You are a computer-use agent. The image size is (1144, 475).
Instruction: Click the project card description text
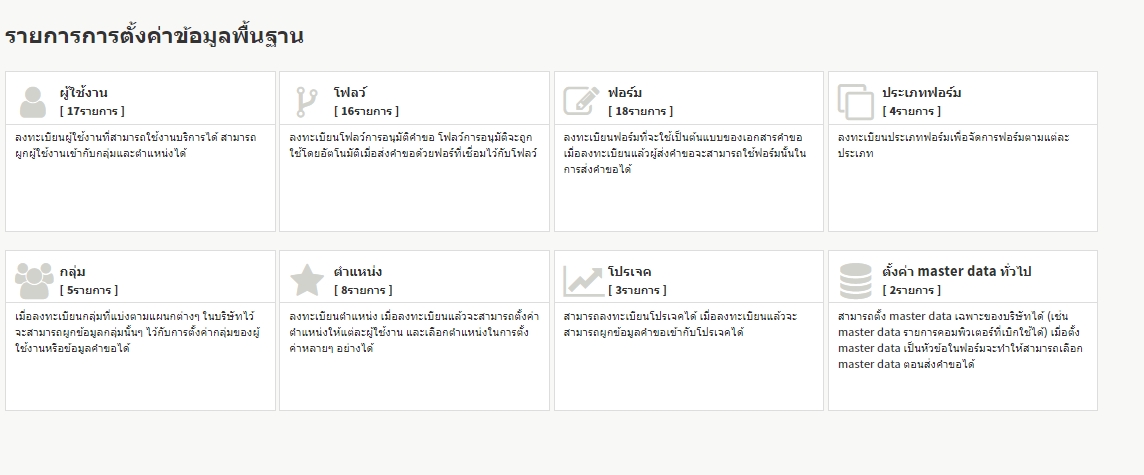coord(682,324)
